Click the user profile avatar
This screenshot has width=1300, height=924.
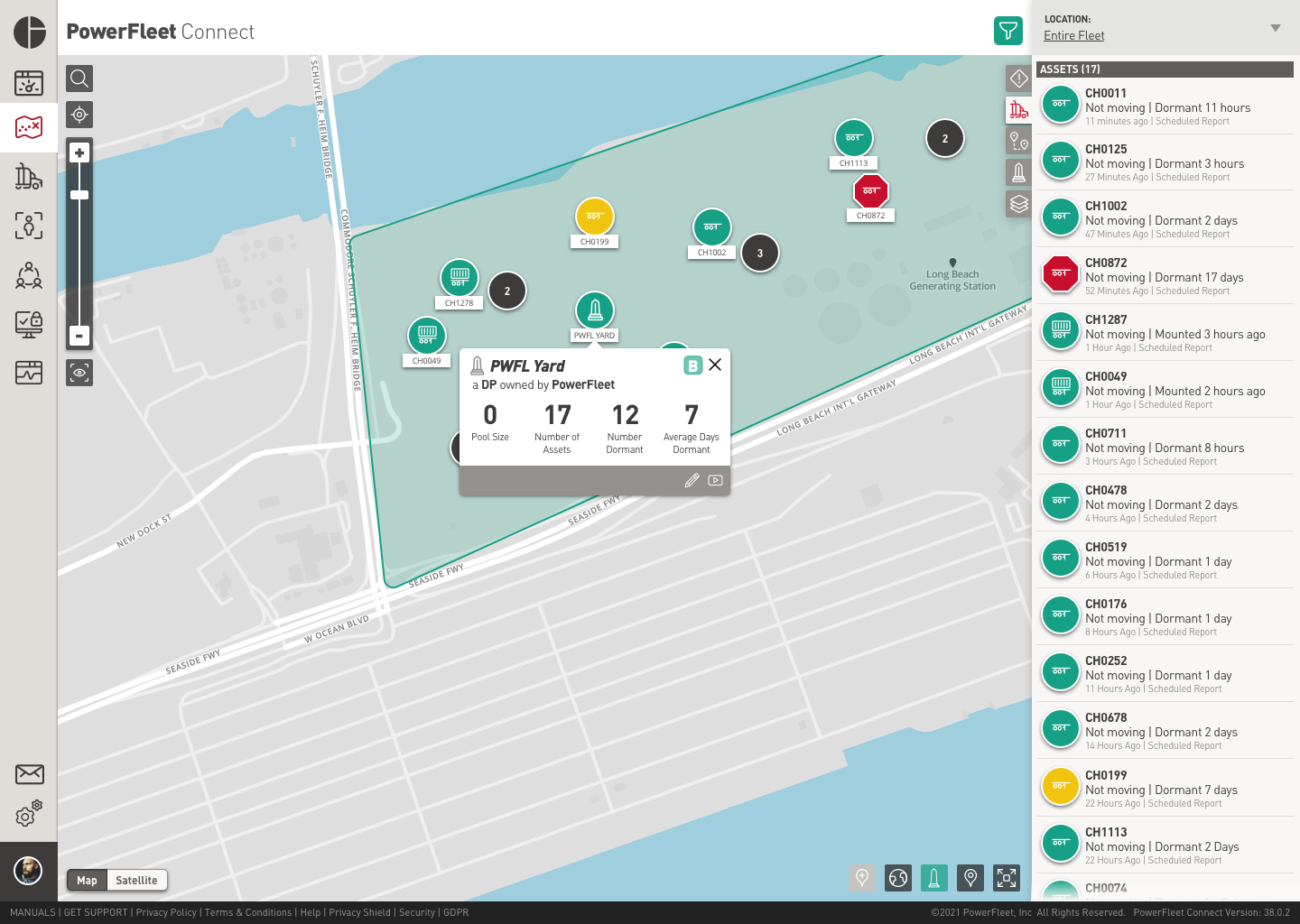(x=29, y=871)
